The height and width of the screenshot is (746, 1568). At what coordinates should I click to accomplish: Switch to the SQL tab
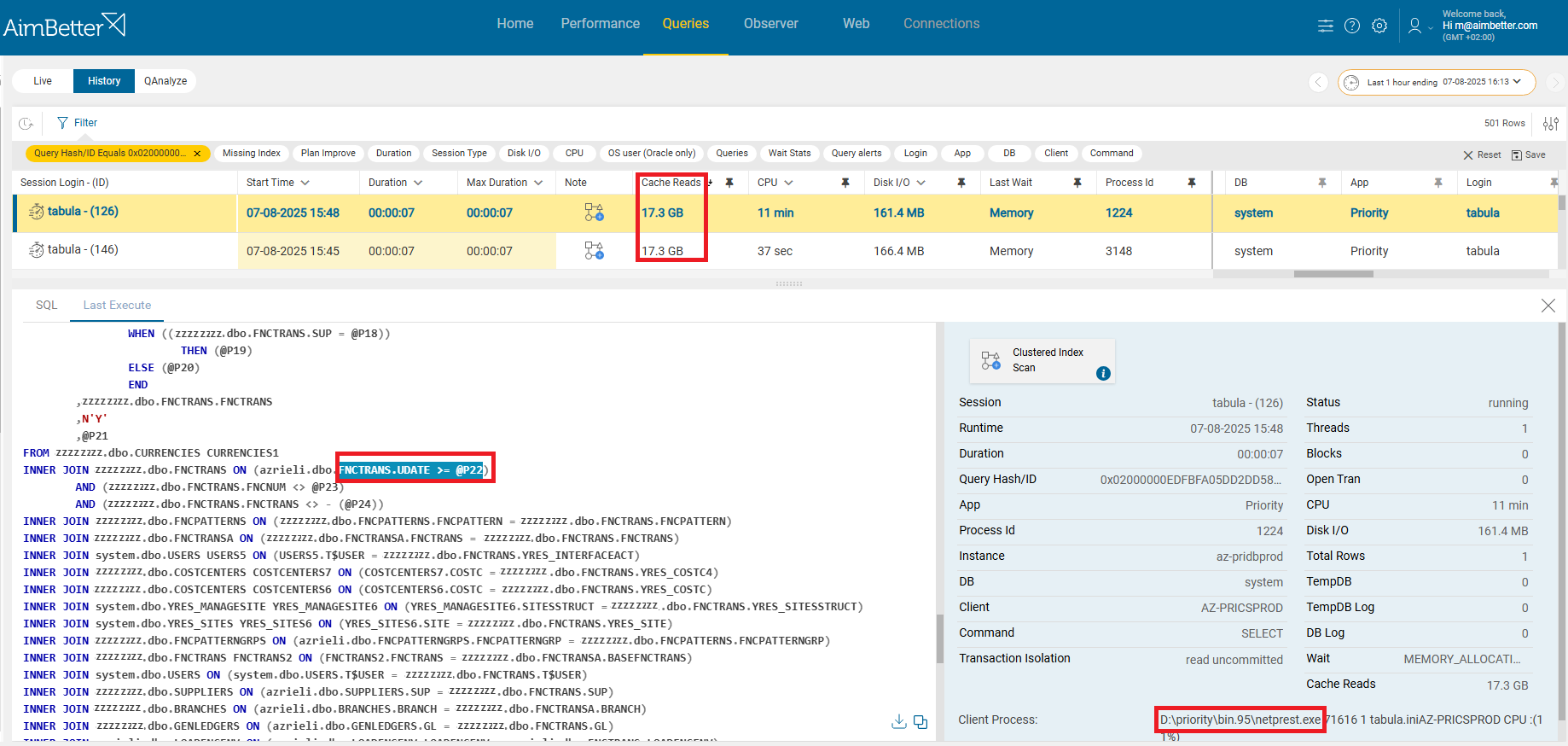pyautogui.click(x=47, y=305)
